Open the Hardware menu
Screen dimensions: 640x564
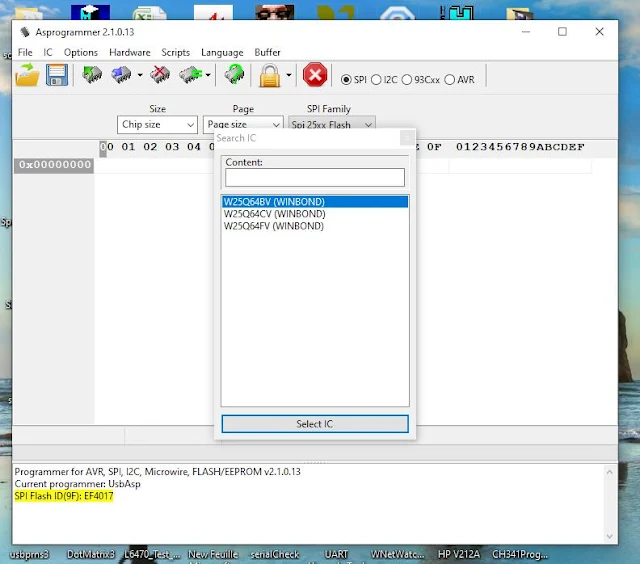(130, 53)
